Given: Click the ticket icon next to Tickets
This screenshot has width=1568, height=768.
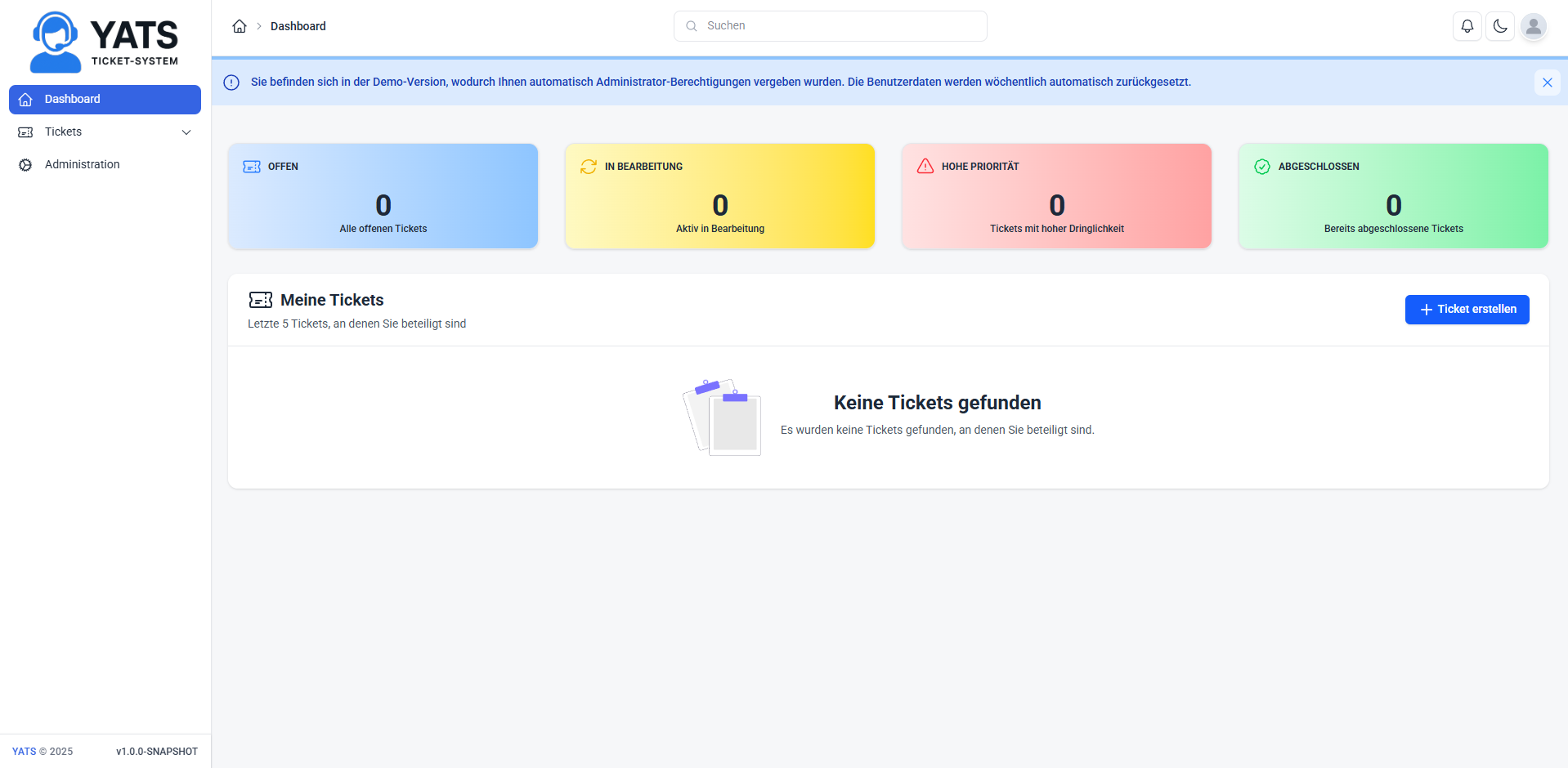Looking at the screenshot, I should [25, 132].
